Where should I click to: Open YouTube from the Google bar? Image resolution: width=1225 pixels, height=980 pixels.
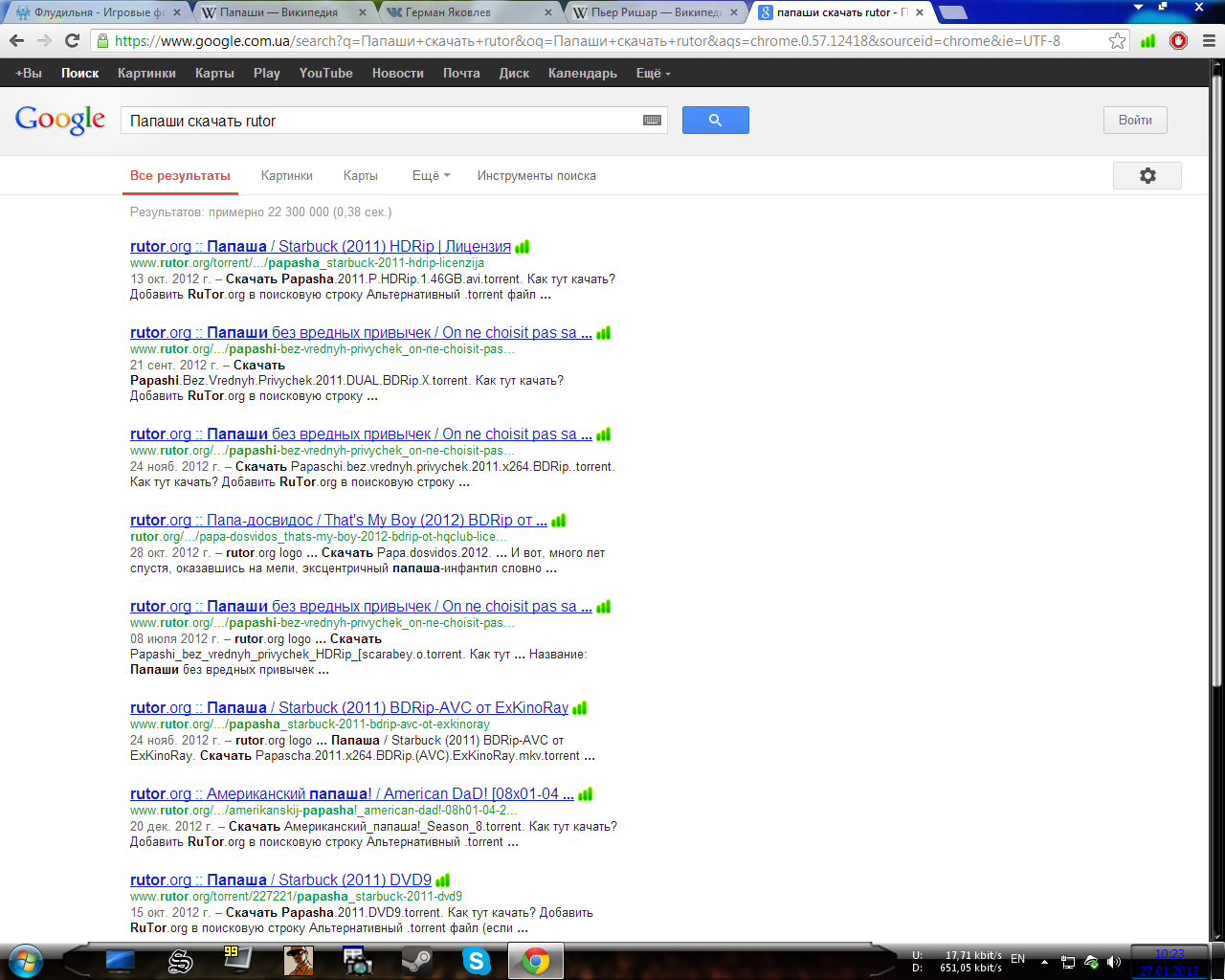click(x=326, y=73)
